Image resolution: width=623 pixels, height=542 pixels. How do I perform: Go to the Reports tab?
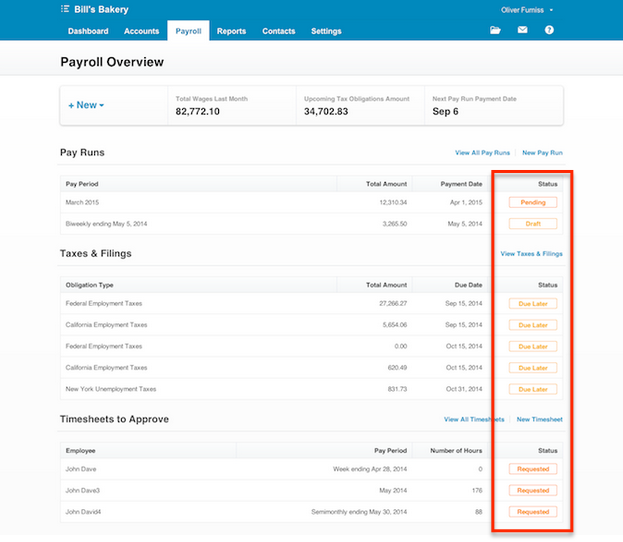tap(231, 31)
